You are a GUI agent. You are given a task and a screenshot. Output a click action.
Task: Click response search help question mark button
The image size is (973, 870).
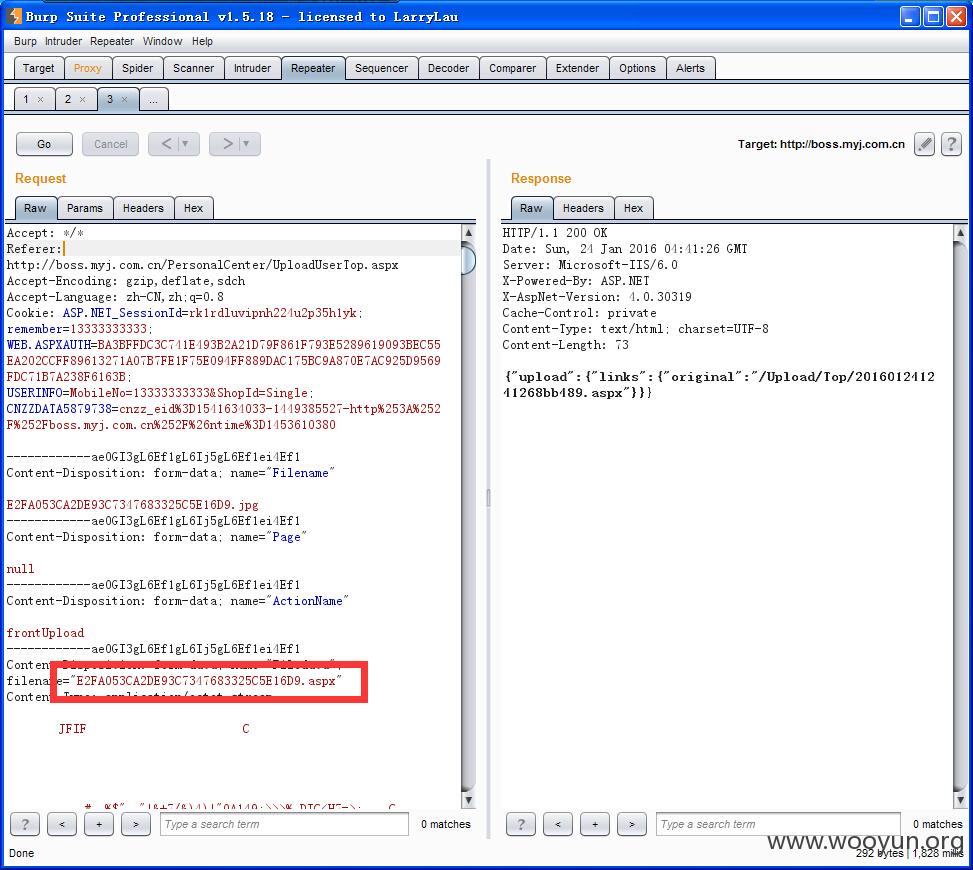[521, 824]
